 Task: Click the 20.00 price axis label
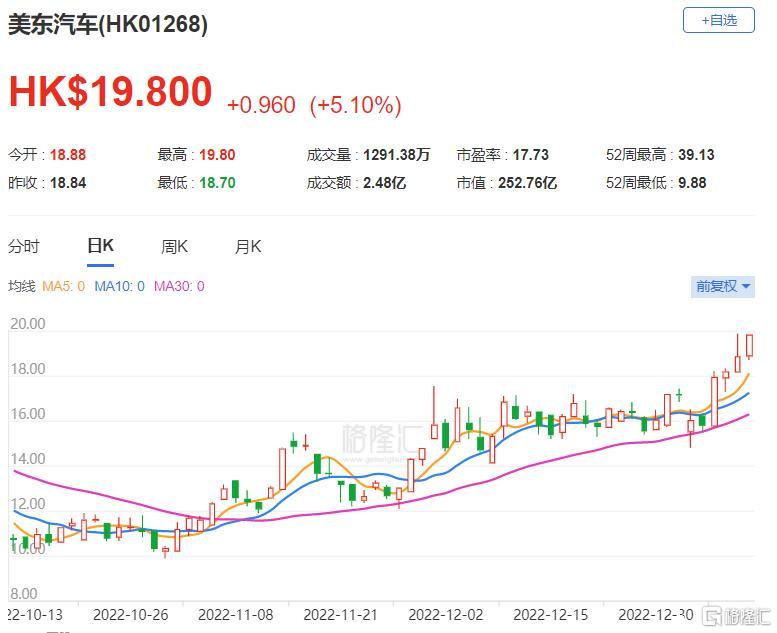point(28,324)
